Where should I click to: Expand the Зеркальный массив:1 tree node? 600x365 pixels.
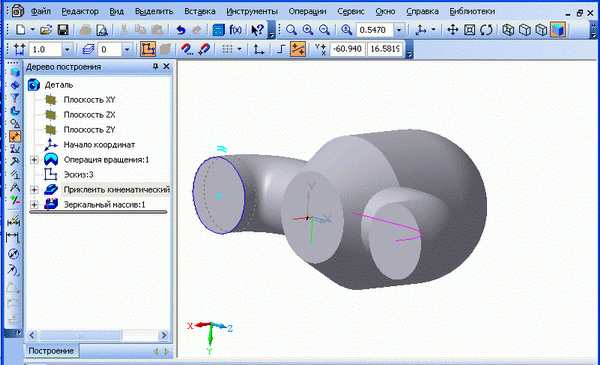34,205
